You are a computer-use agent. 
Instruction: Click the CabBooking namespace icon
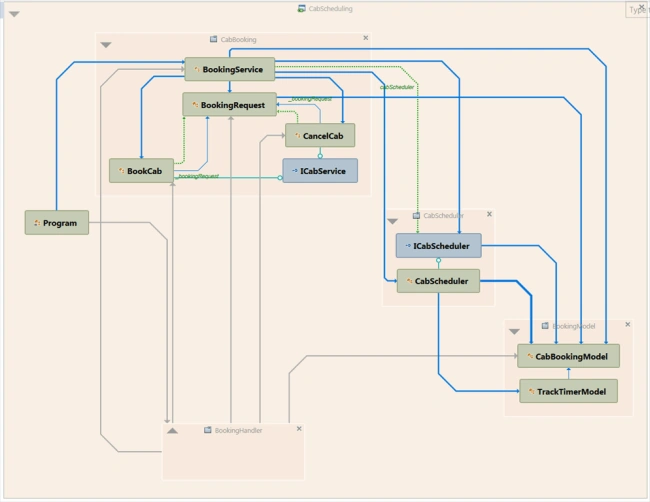213,39
